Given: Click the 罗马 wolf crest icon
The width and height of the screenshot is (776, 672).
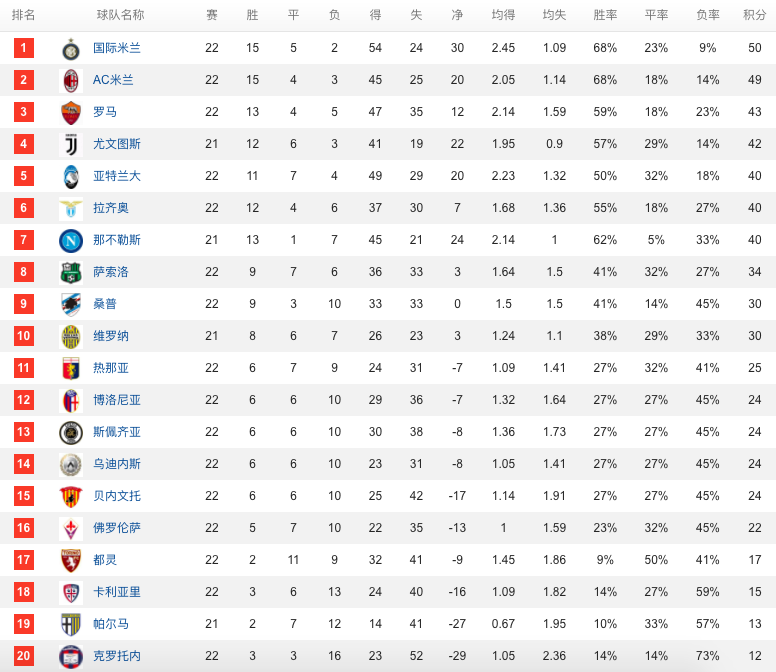Looking at the screenshot, I should (x=71, y=112).
